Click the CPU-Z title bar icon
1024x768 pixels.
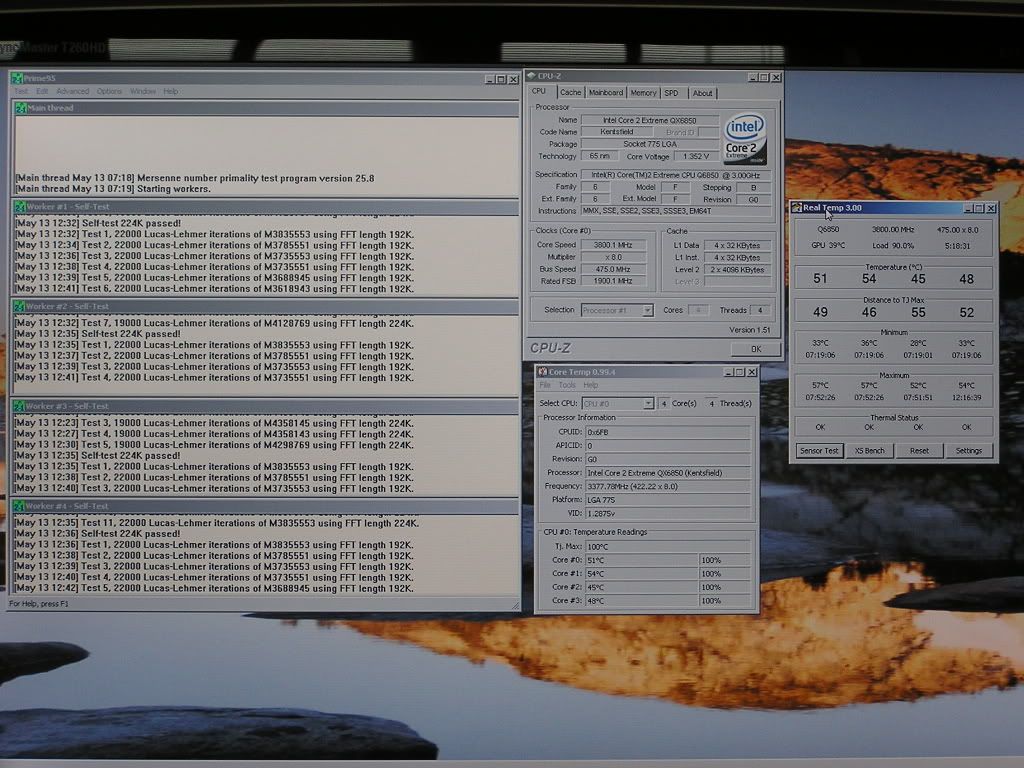click(x=532, y=76)
